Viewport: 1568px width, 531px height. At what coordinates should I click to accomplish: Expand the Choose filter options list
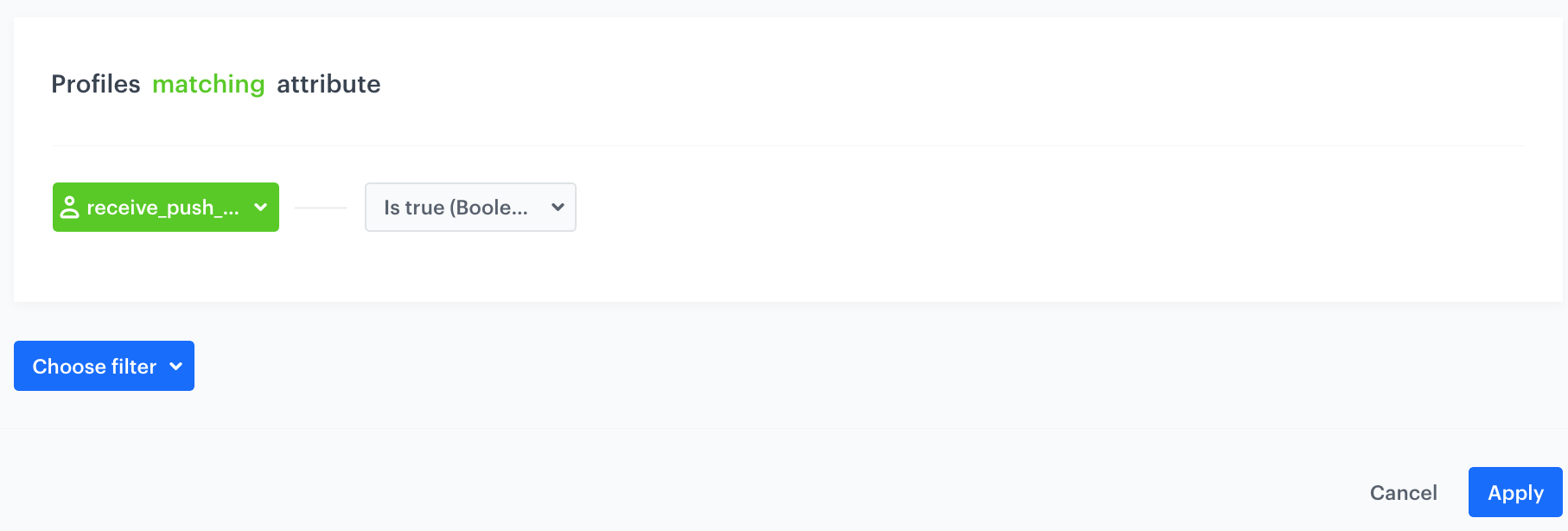104,366
